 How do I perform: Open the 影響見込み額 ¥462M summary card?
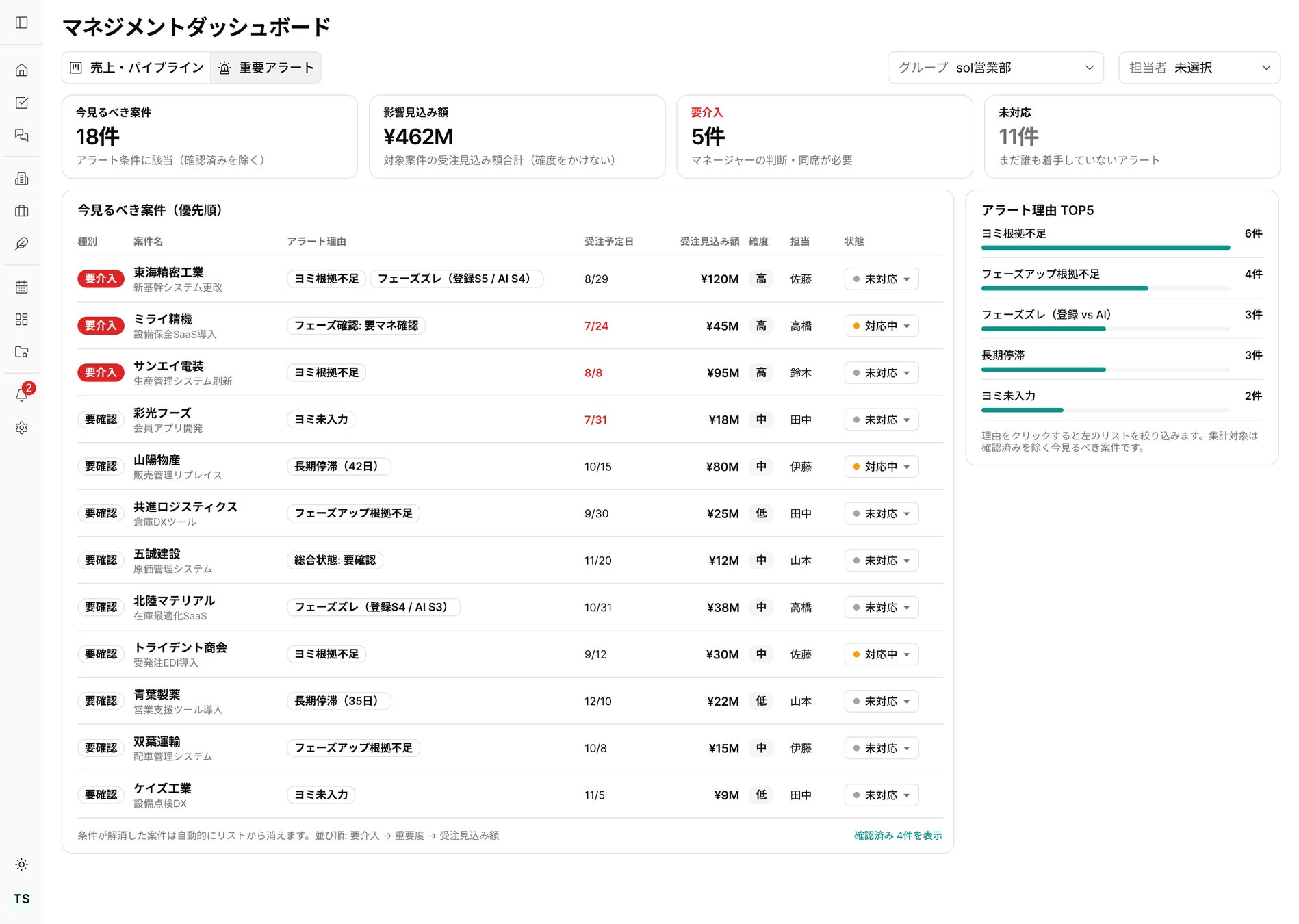[x=517, y=137]
